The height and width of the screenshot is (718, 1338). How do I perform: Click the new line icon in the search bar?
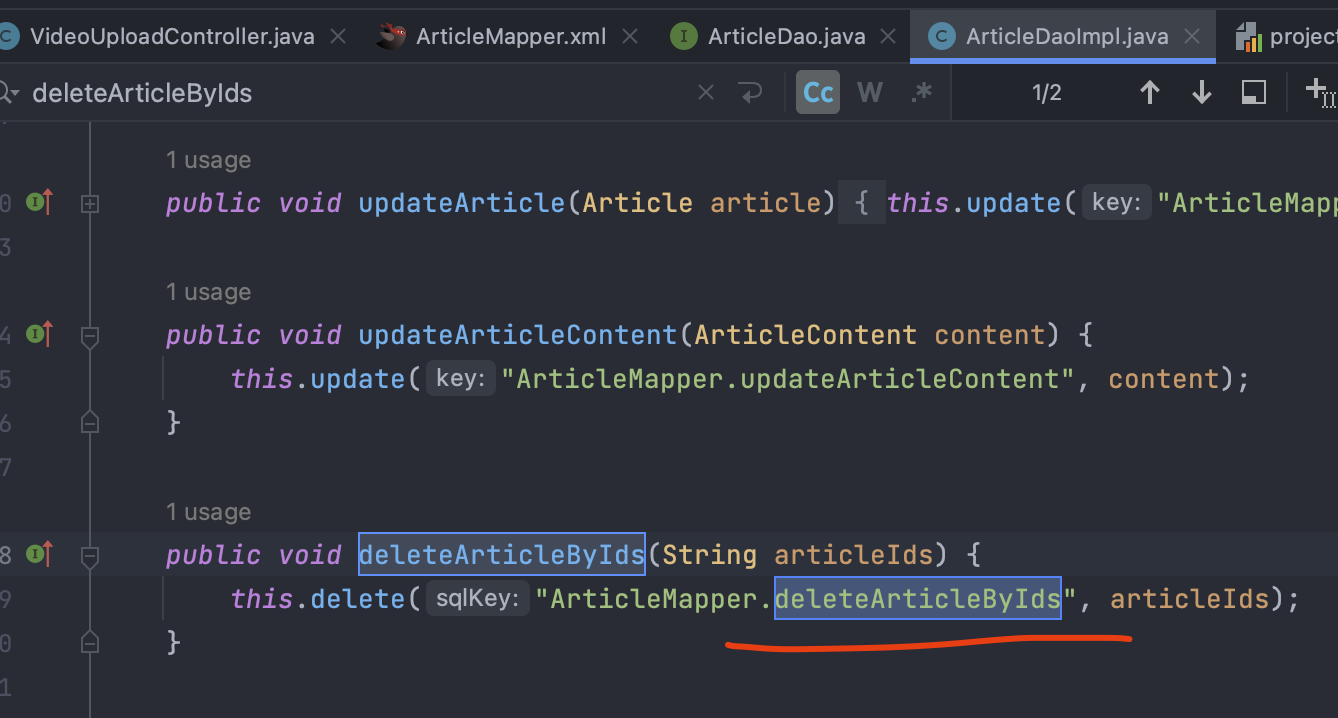pyautogui.click(x=750, y=93)
